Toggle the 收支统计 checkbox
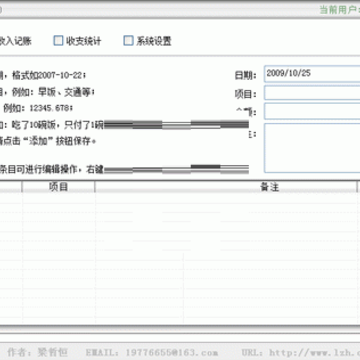This screenshot has height=360, width=360. (x=58, y=41)
